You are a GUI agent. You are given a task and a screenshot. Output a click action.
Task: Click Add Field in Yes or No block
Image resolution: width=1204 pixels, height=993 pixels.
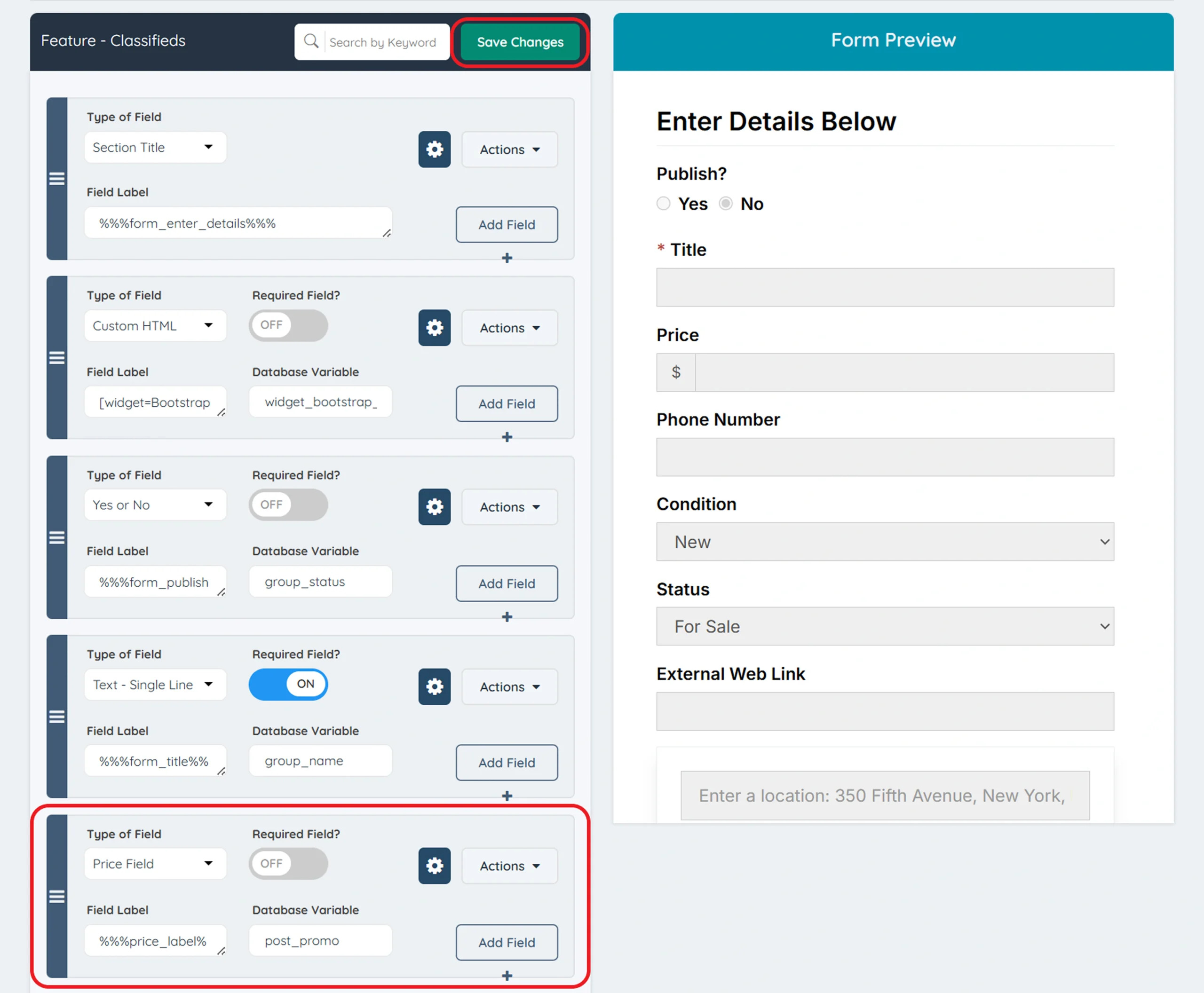click(507, 583)
